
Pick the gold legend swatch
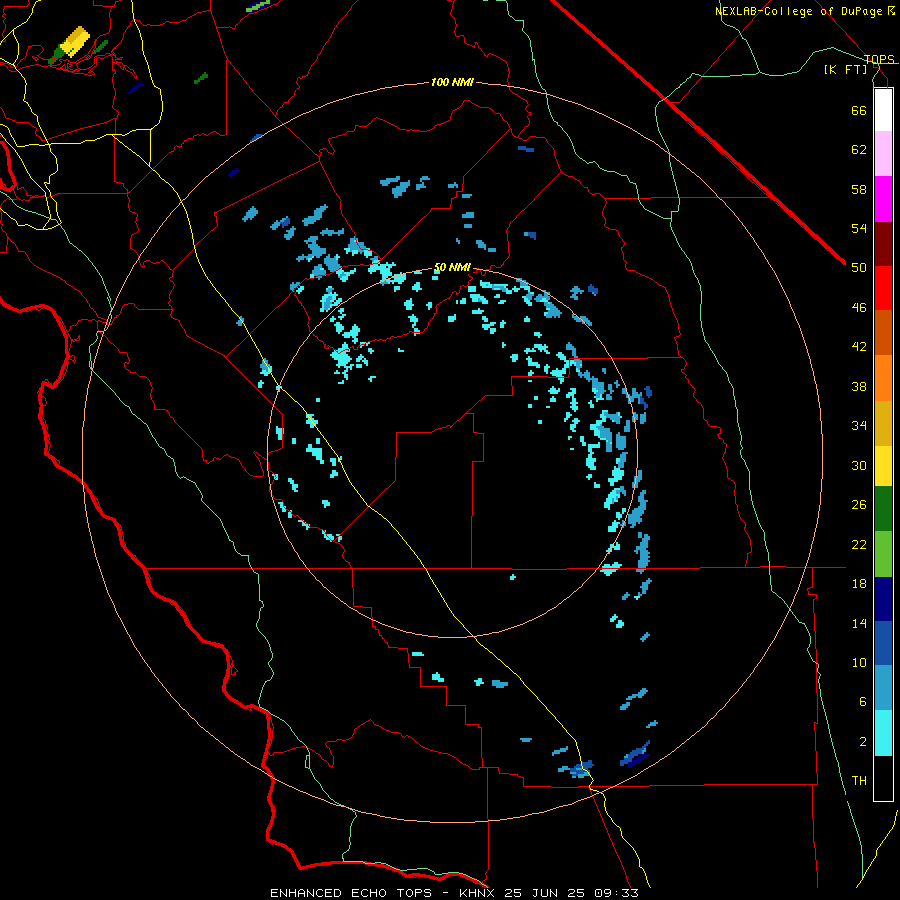[883, 423]
